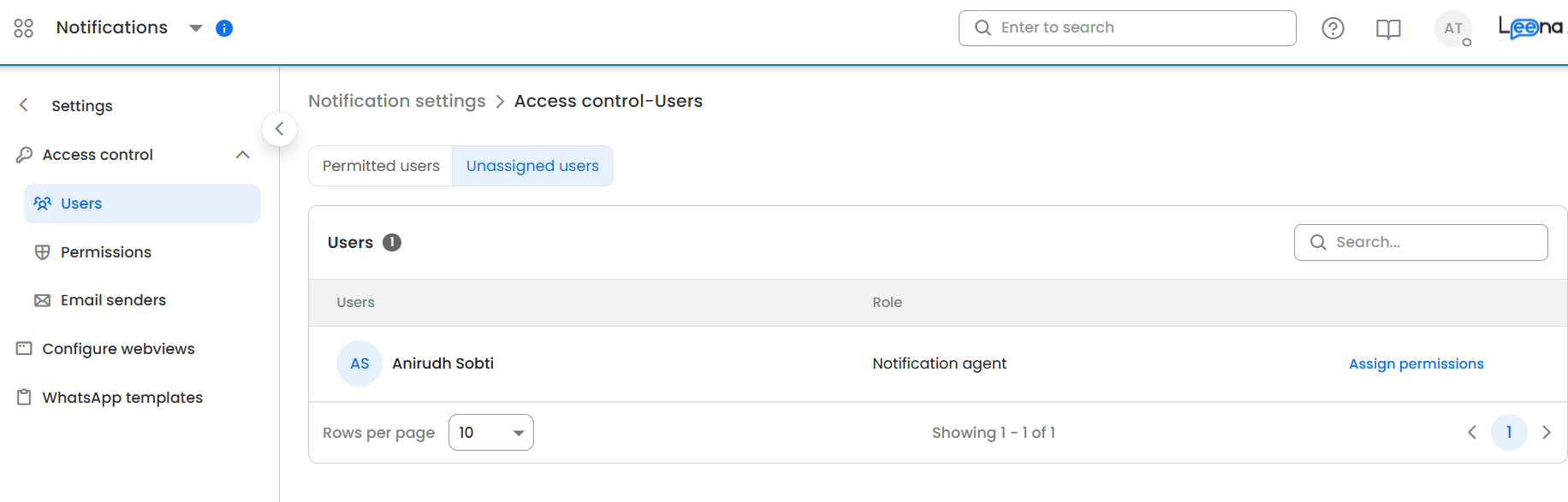Collapse the sidebar with the round arrow button
The width and height of the screenshot is (1568, 502).
[x=279, y=129]
